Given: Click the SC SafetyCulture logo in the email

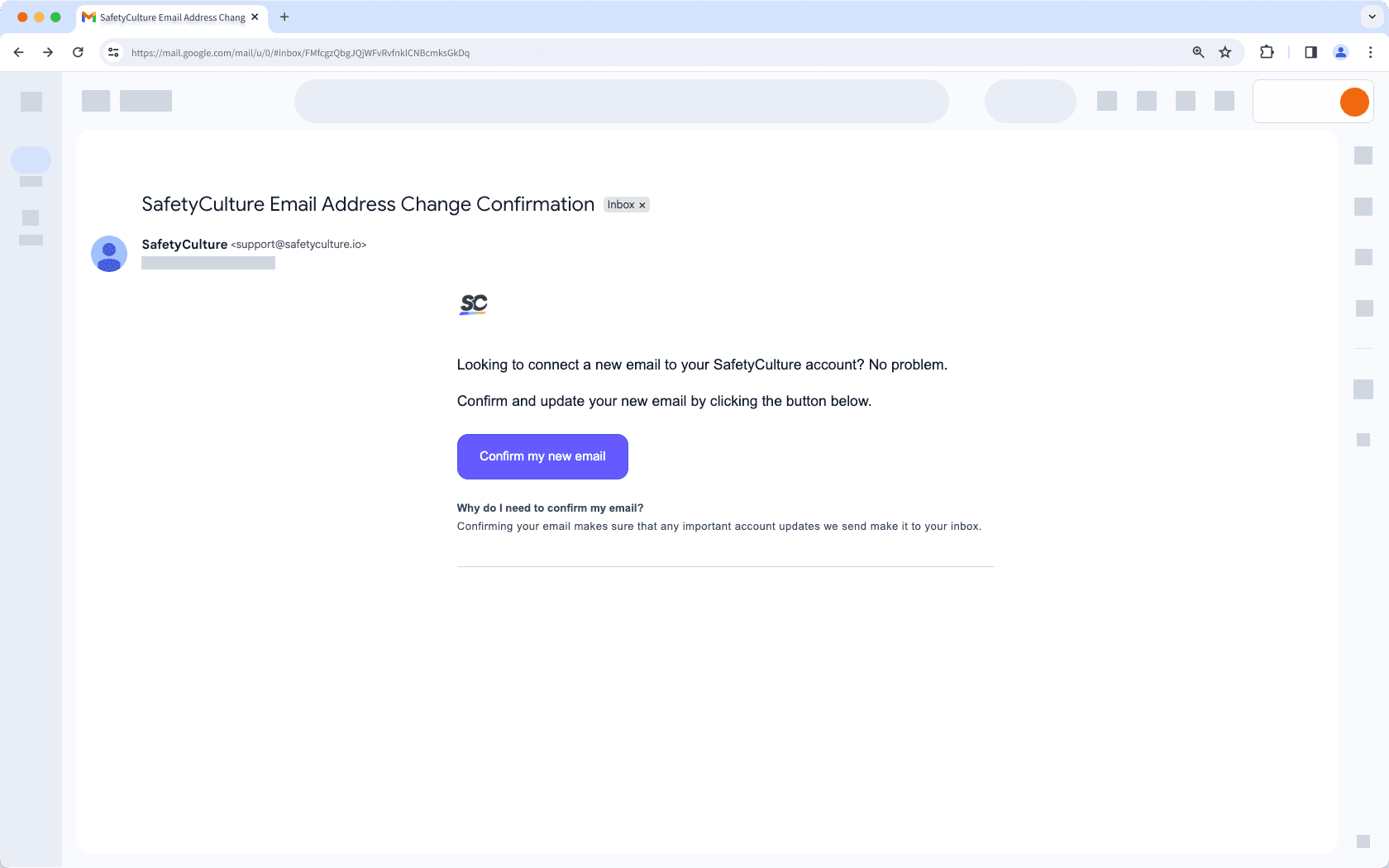Looking at the screenshot, I should pyautogui.click(x=473, y=304).
